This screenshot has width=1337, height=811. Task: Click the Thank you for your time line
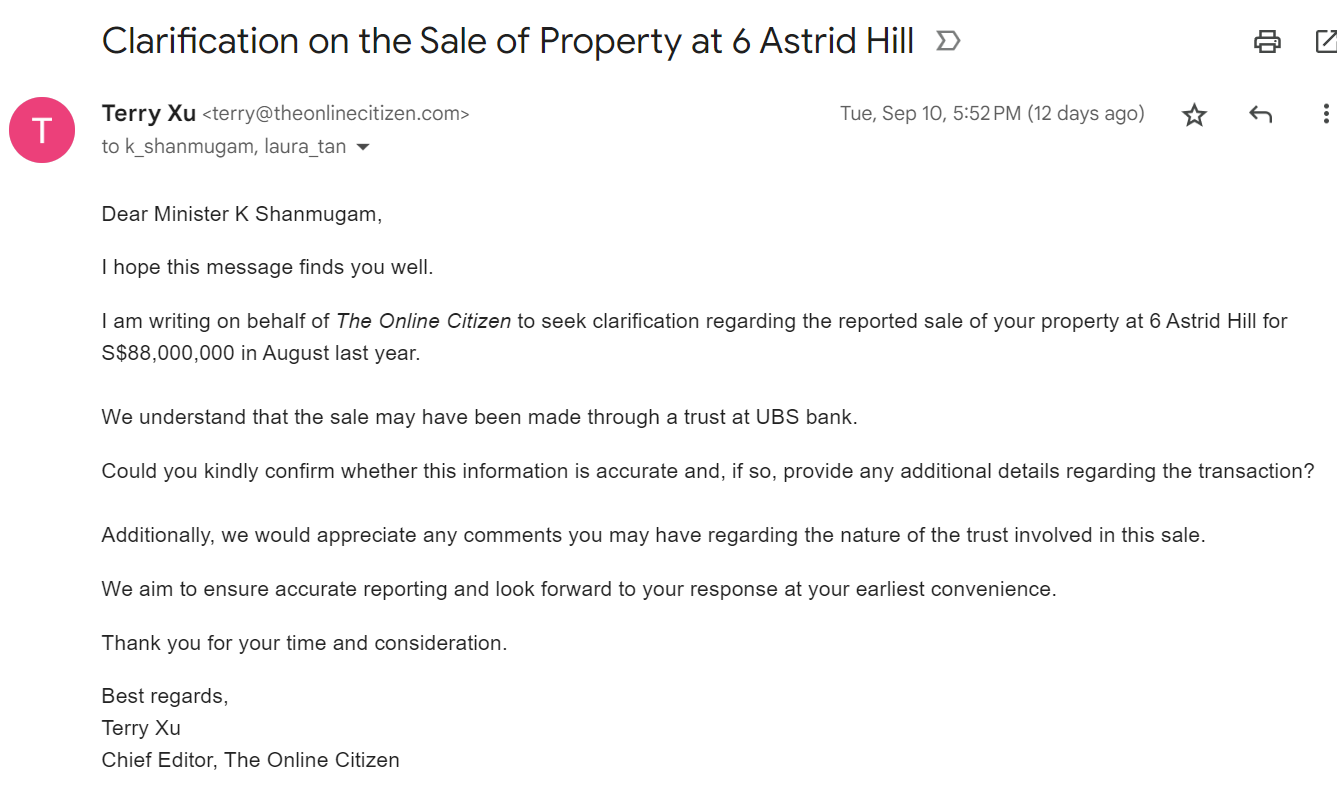[x=305, y=643]
